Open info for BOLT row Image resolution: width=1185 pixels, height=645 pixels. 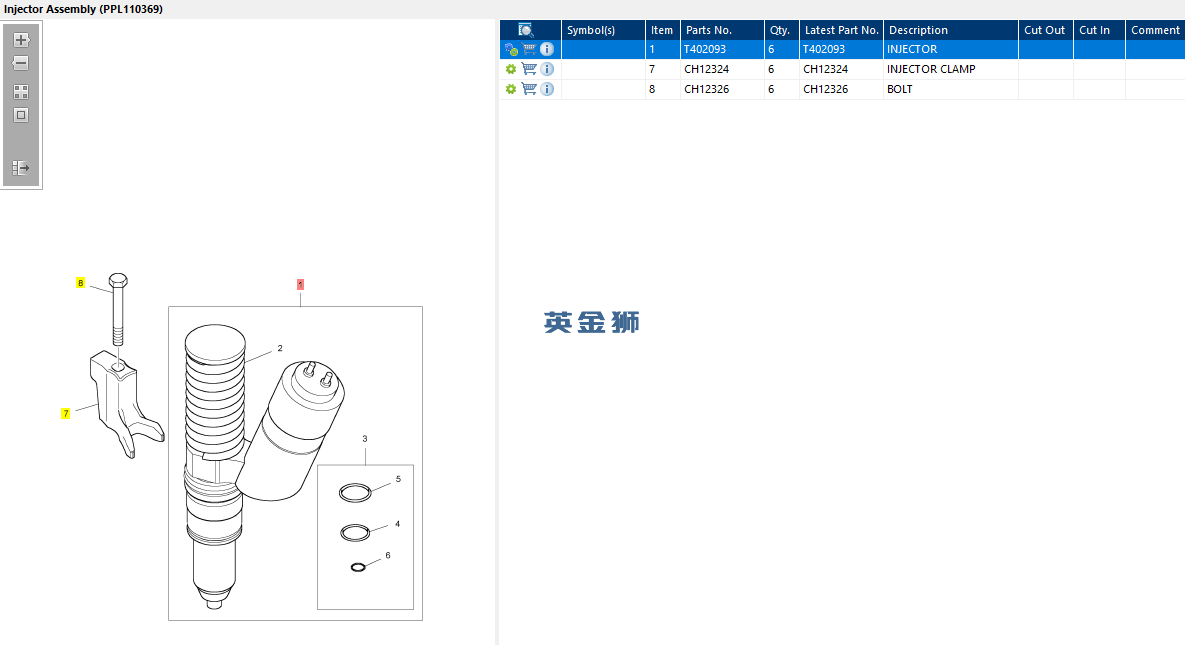pos(547,89)
